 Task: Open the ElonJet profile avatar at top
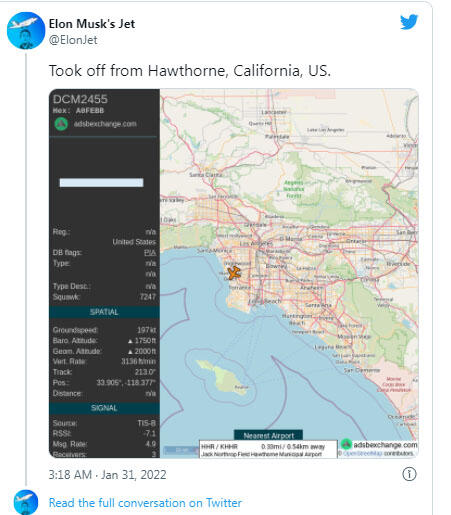[x=26, y=30]
